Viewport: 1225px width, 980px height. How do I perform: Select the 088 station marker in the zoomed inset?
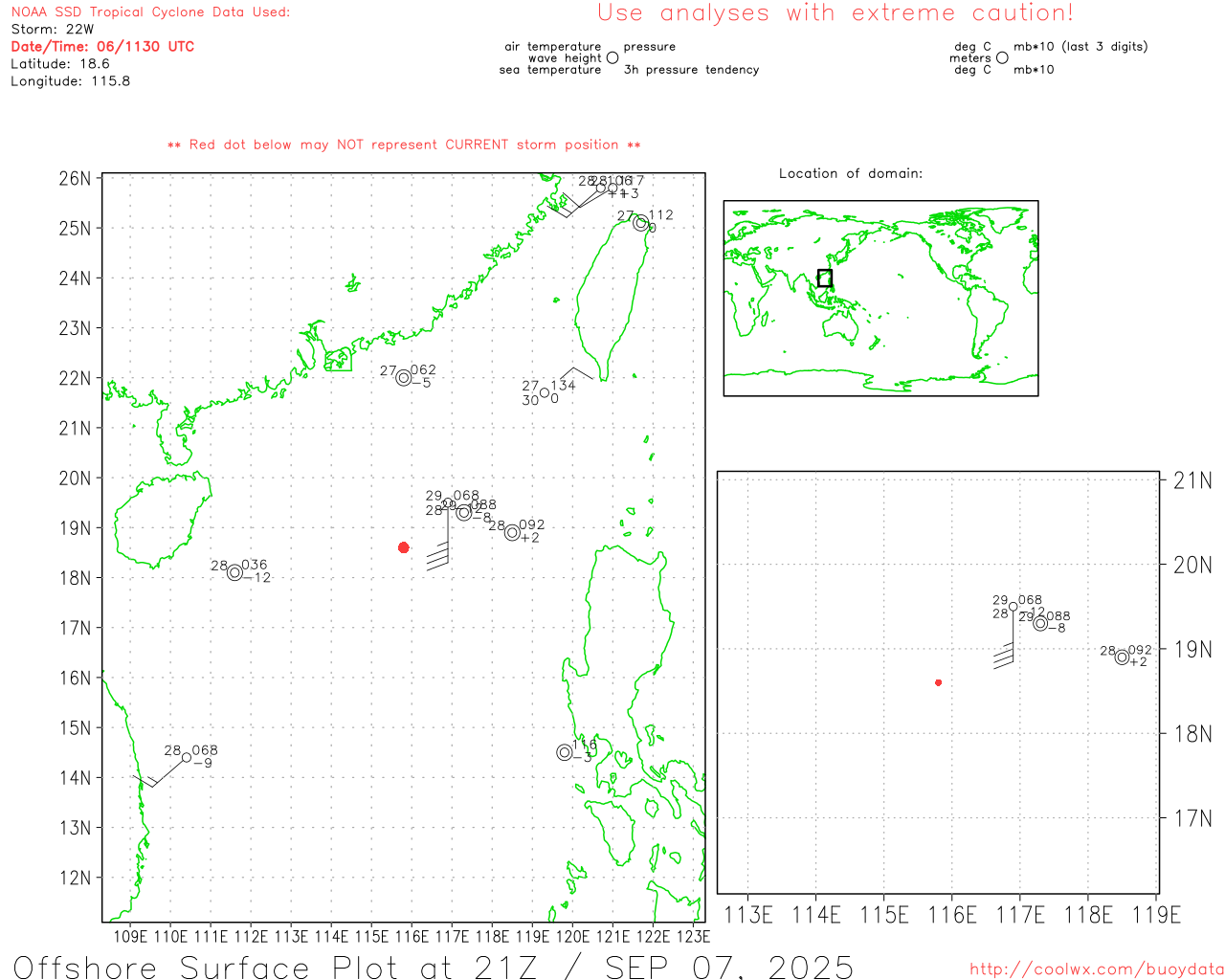pos(1040,624)
